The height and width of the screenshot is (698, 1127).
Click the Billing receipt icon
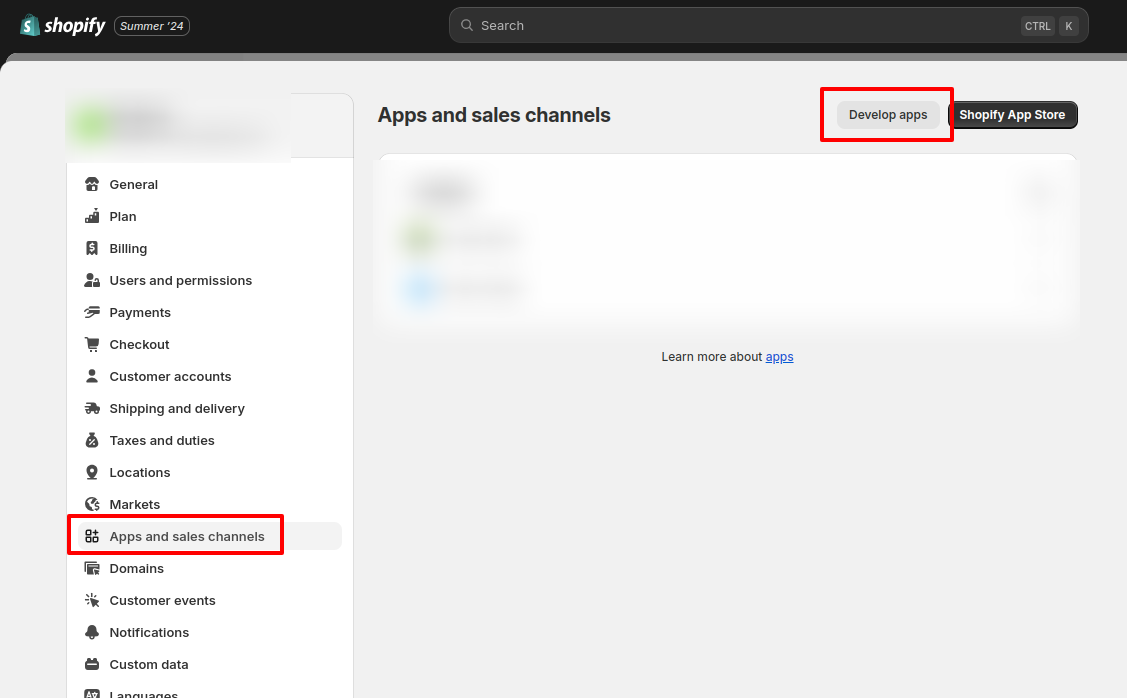(92, 249)
